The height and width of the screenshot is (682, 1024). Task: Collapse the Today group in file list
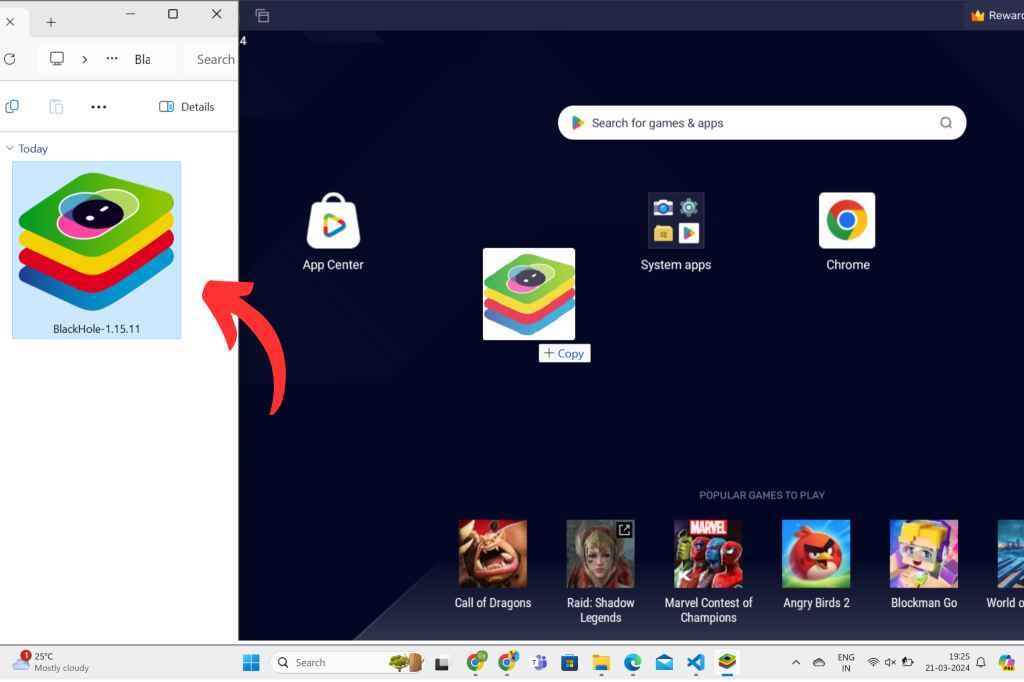pos(10,148)
